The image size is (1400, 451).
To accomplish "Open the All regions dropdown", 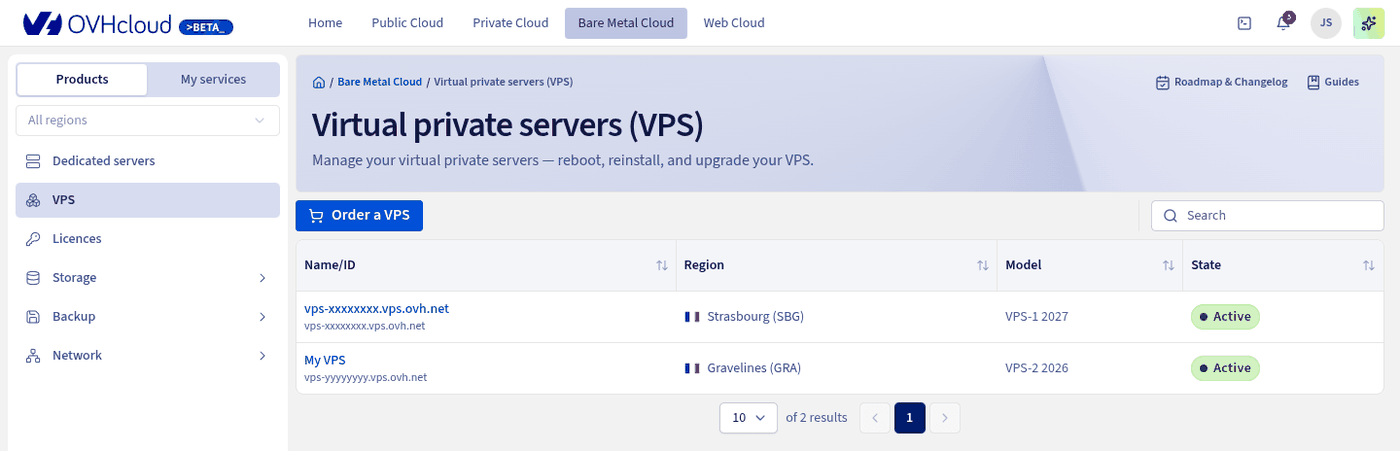I will (148, 120).
